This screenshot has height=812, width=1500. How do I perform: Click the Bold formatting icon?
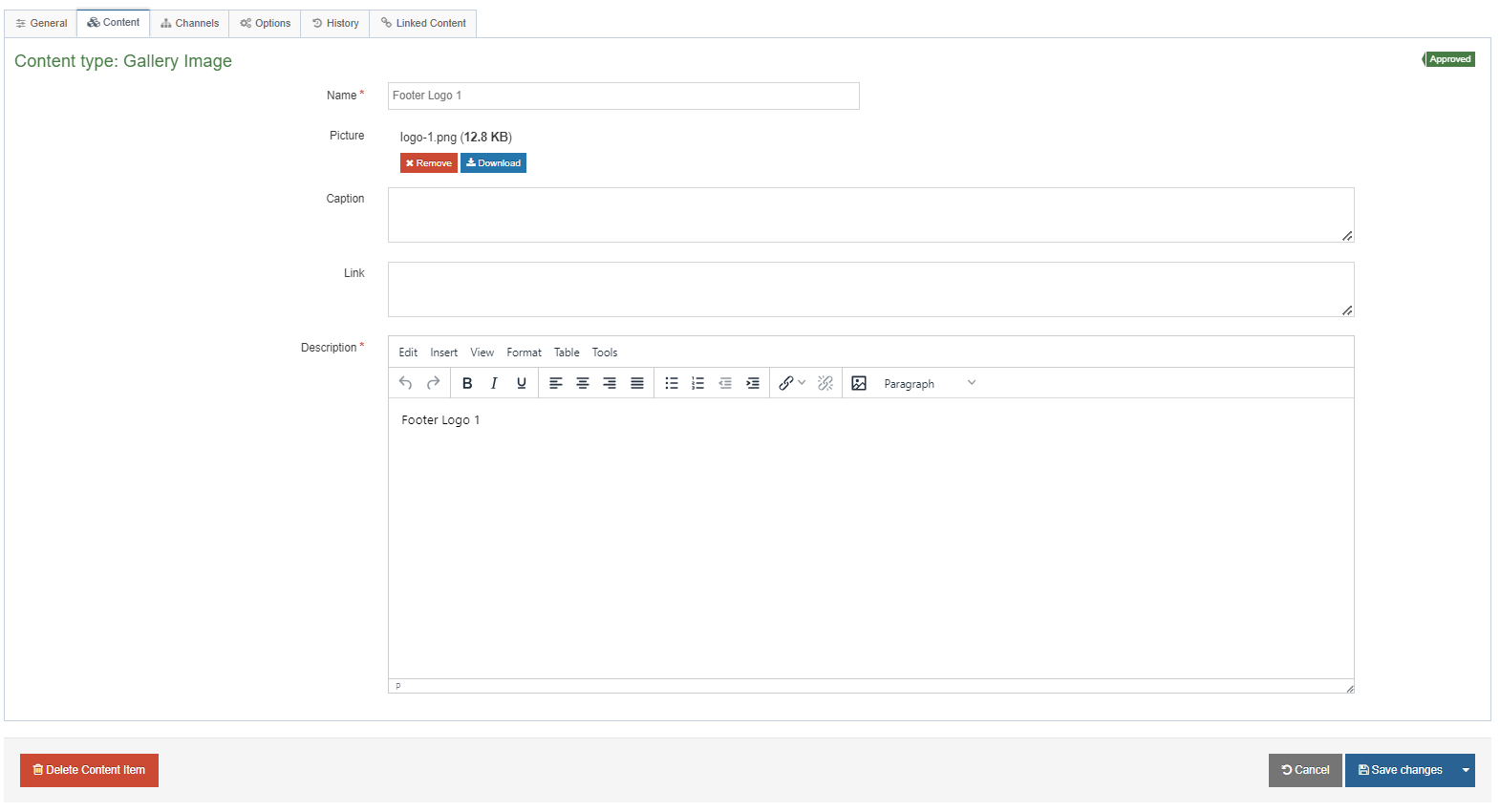point(467,383)
